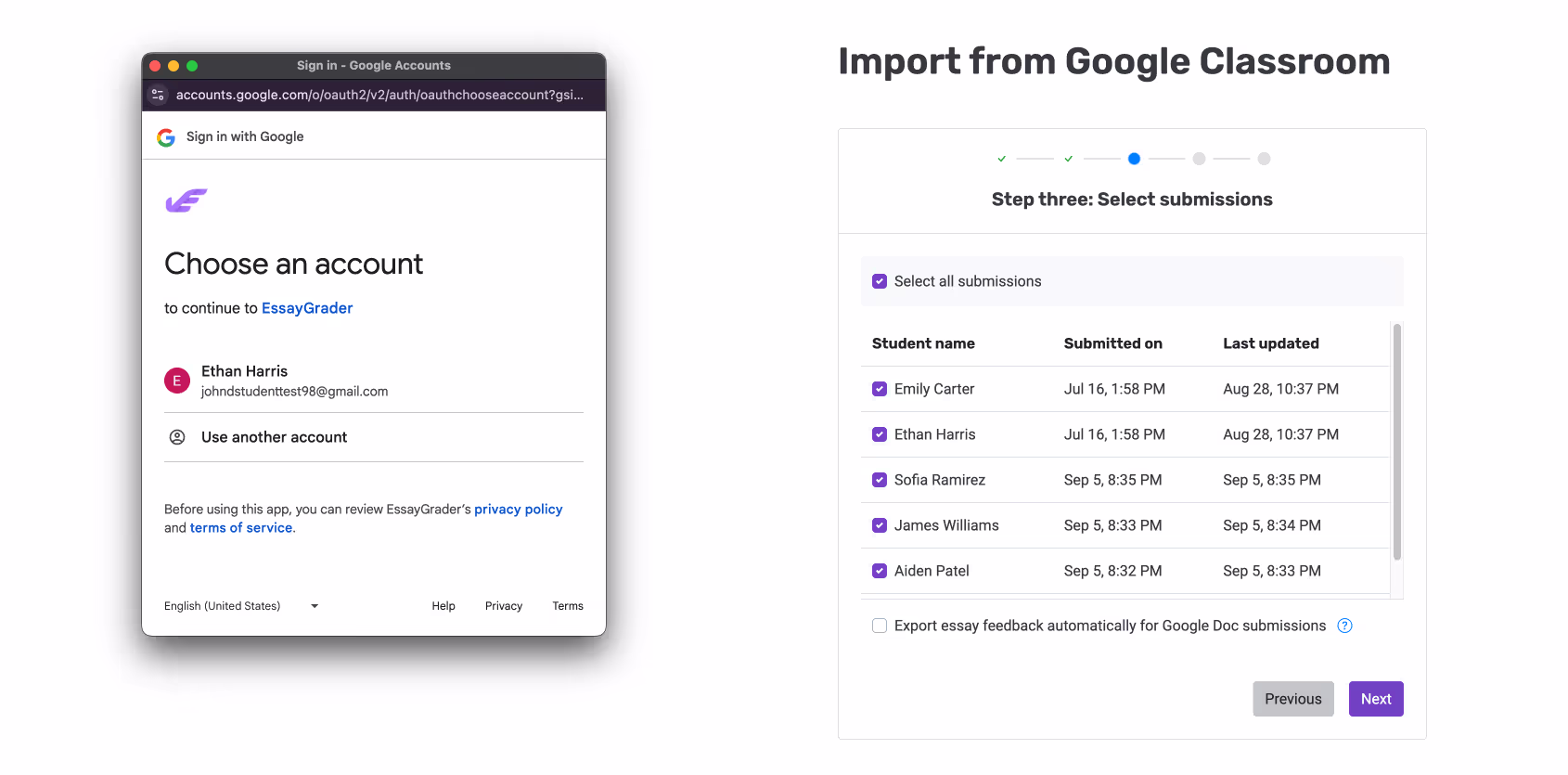
Task: Click the Sign in with Google header text
Action: 245,136
